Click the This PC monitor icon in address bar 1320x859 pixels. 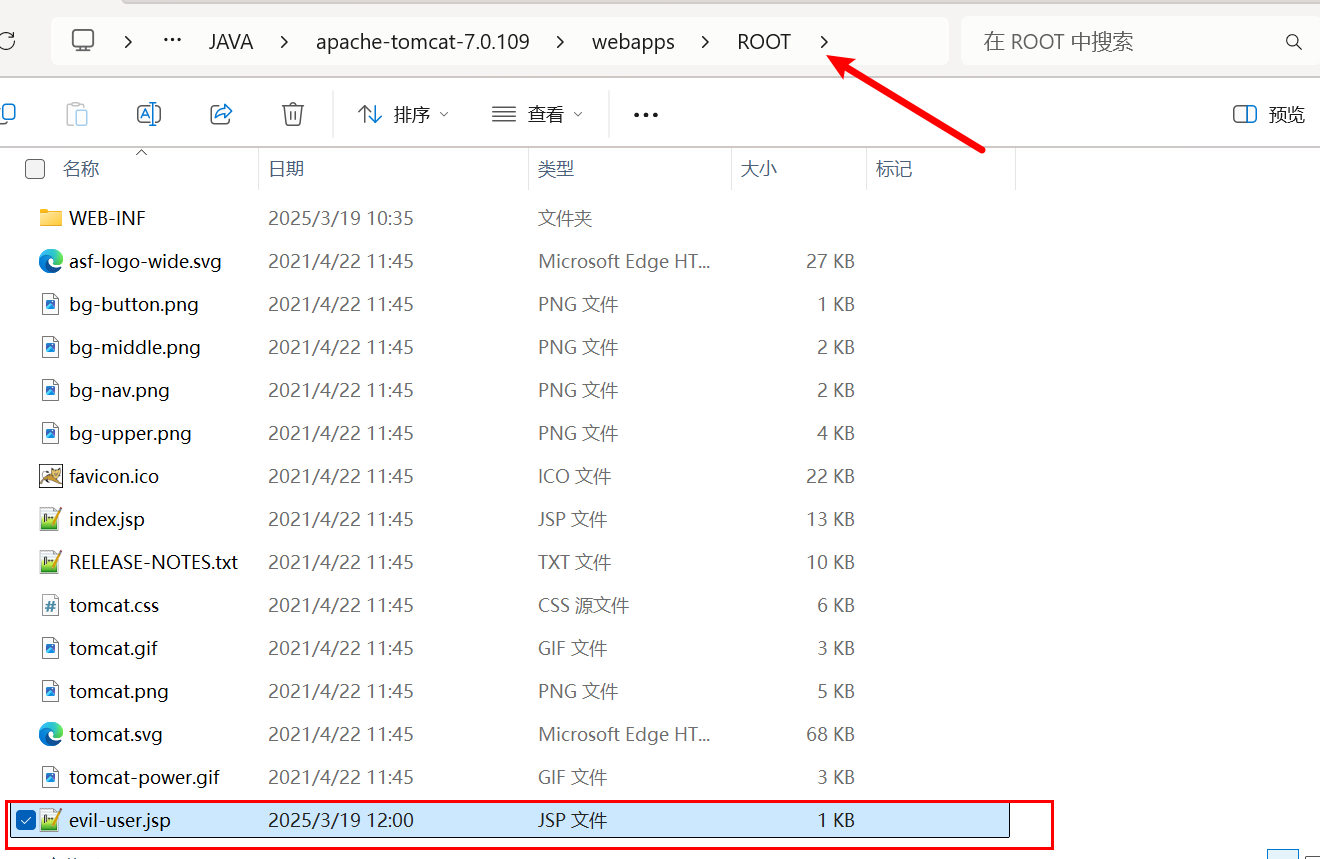[x=83, y=41]
